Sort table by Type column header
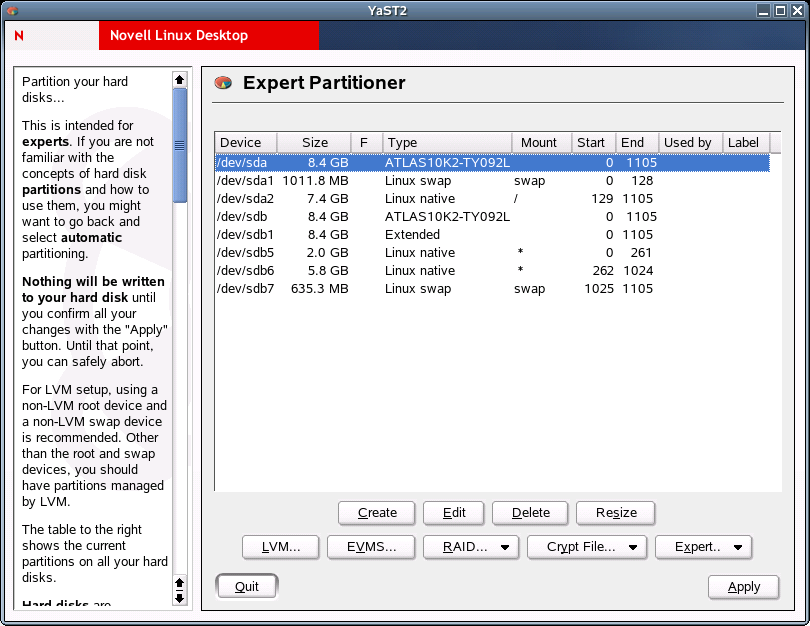Screen dimensions: 810x626 [x=447, y=143]
